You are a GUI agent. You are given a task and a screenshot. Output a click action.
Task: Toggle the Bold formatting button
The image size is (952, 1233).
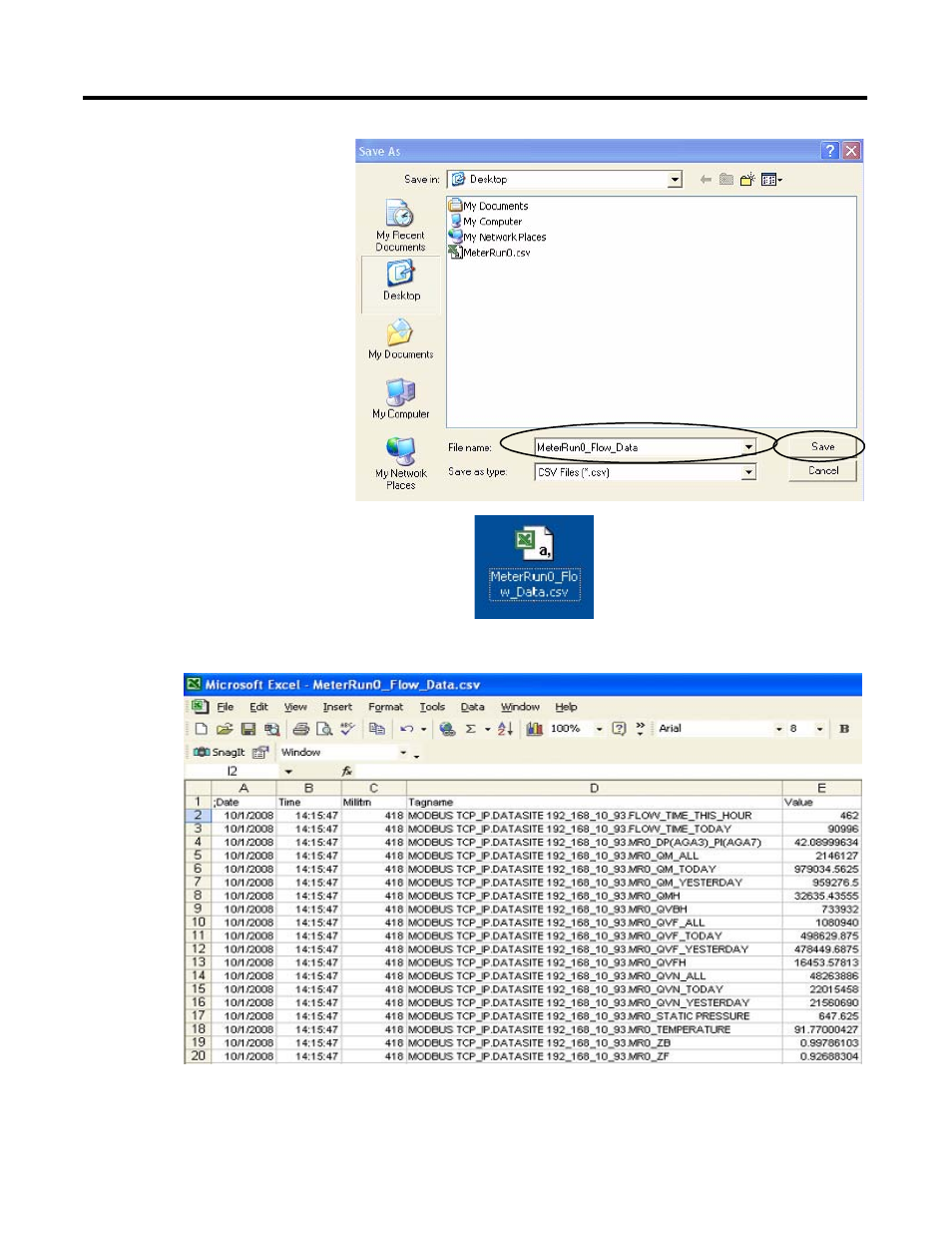pyautogui.click(x=844, y=729)
